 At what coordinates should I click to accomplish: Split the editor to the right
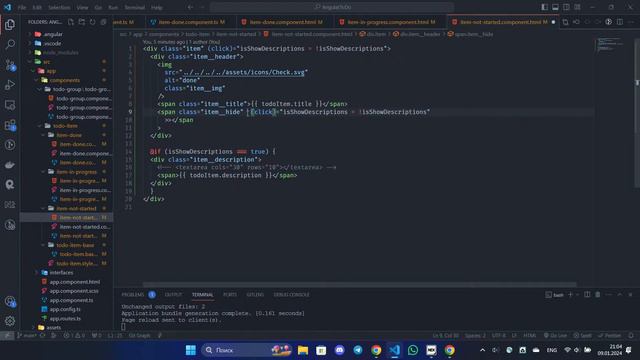[x=620, y=22]
